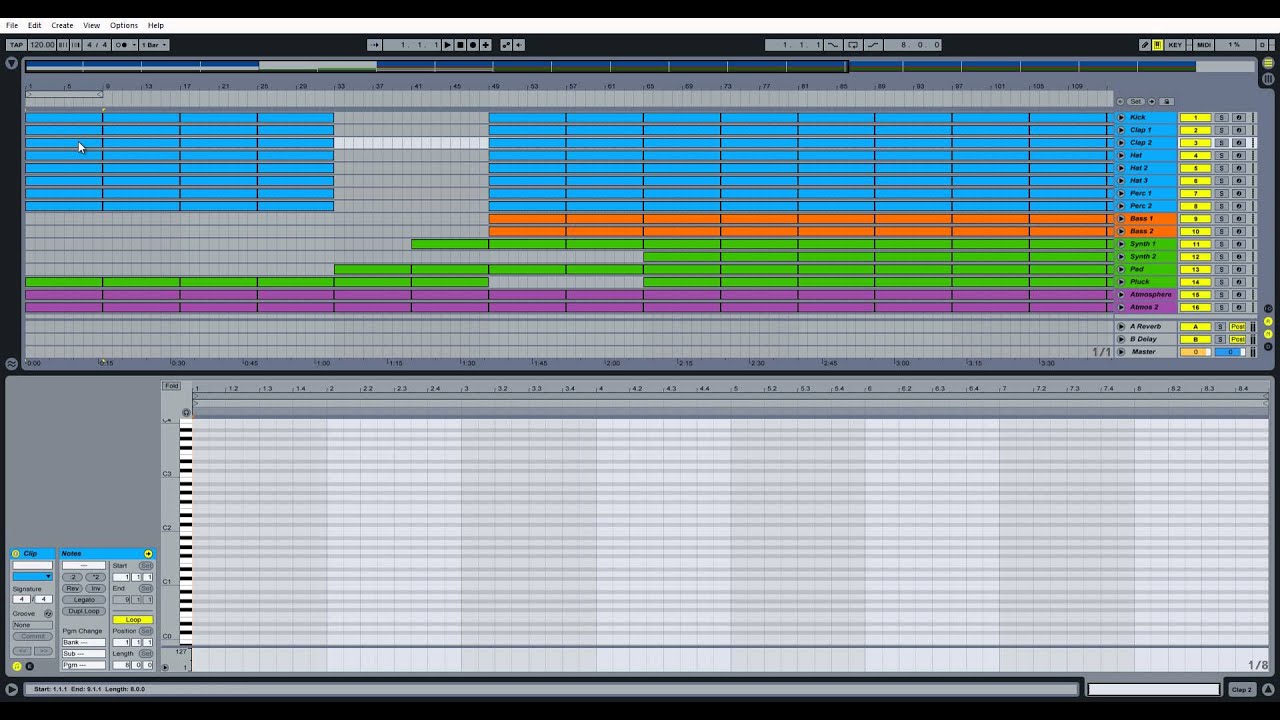This screenshot has height=720, width=1280.
Task: Arm the Pluck track for recording
Action: (x=1238, y=282)
